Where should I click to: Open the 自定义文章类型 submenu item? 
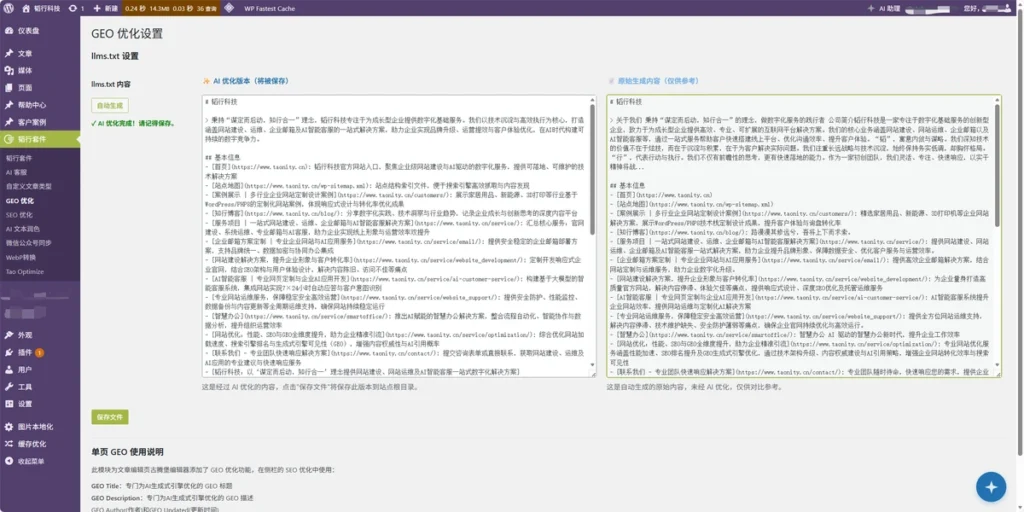point(29,186)
